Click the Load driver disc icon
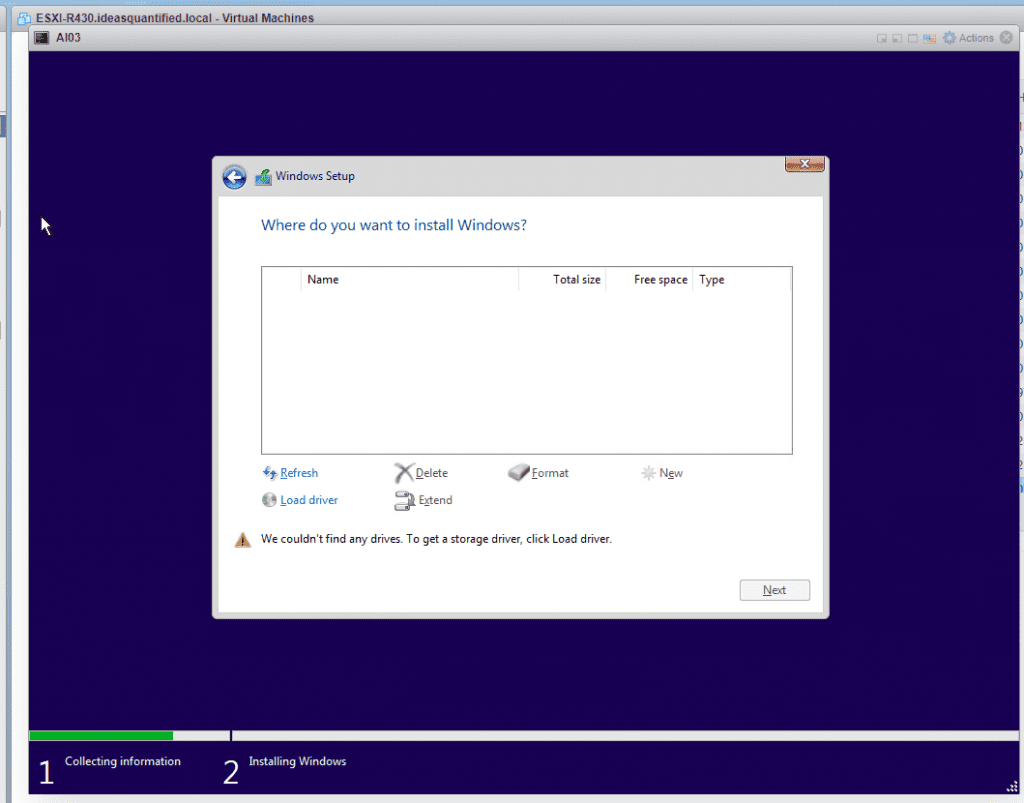Image resolution: width=1024 pixels, height=803 pixels. point(269,499)
